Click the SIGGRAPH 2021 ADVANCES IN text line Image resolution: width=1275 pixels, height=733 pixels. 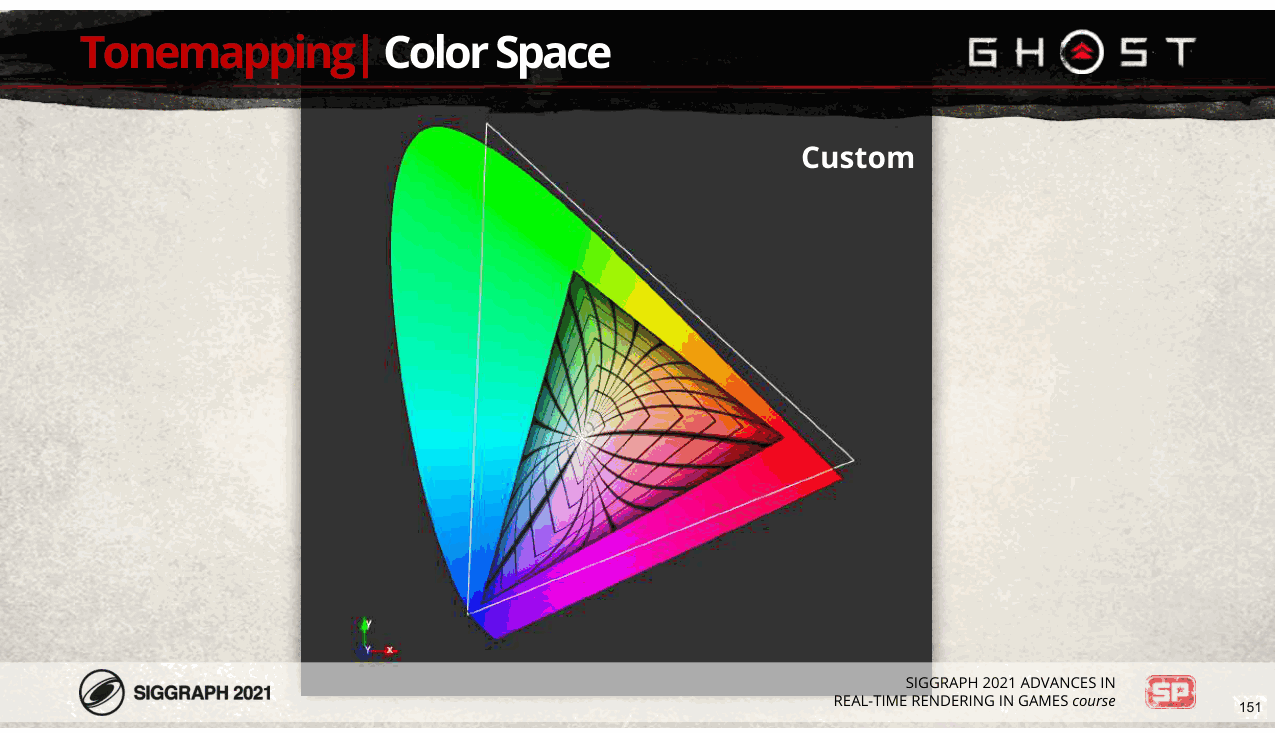pos(1010,683)
